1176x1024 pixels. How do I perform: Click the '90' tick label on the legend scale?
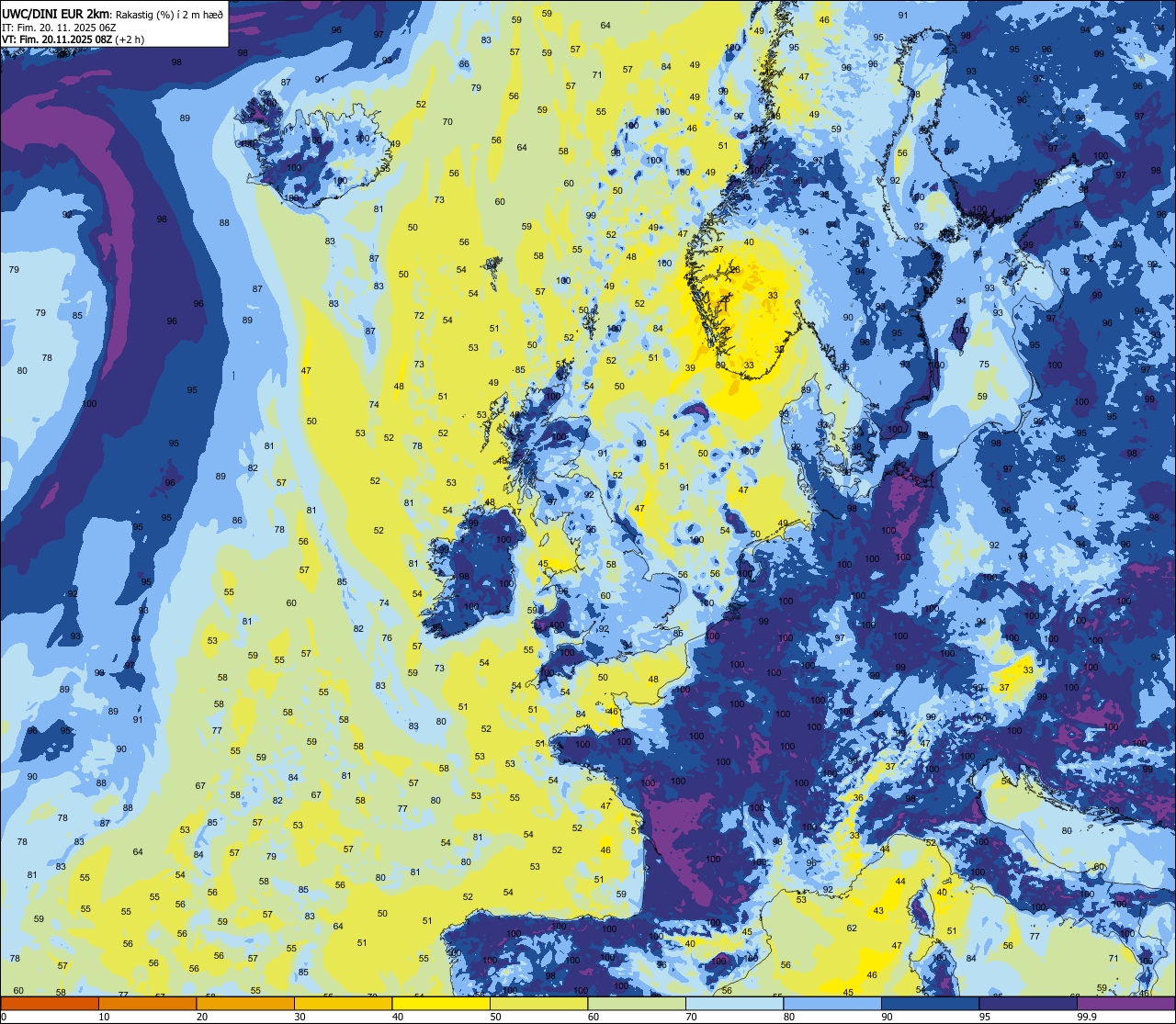[887, 1017]
